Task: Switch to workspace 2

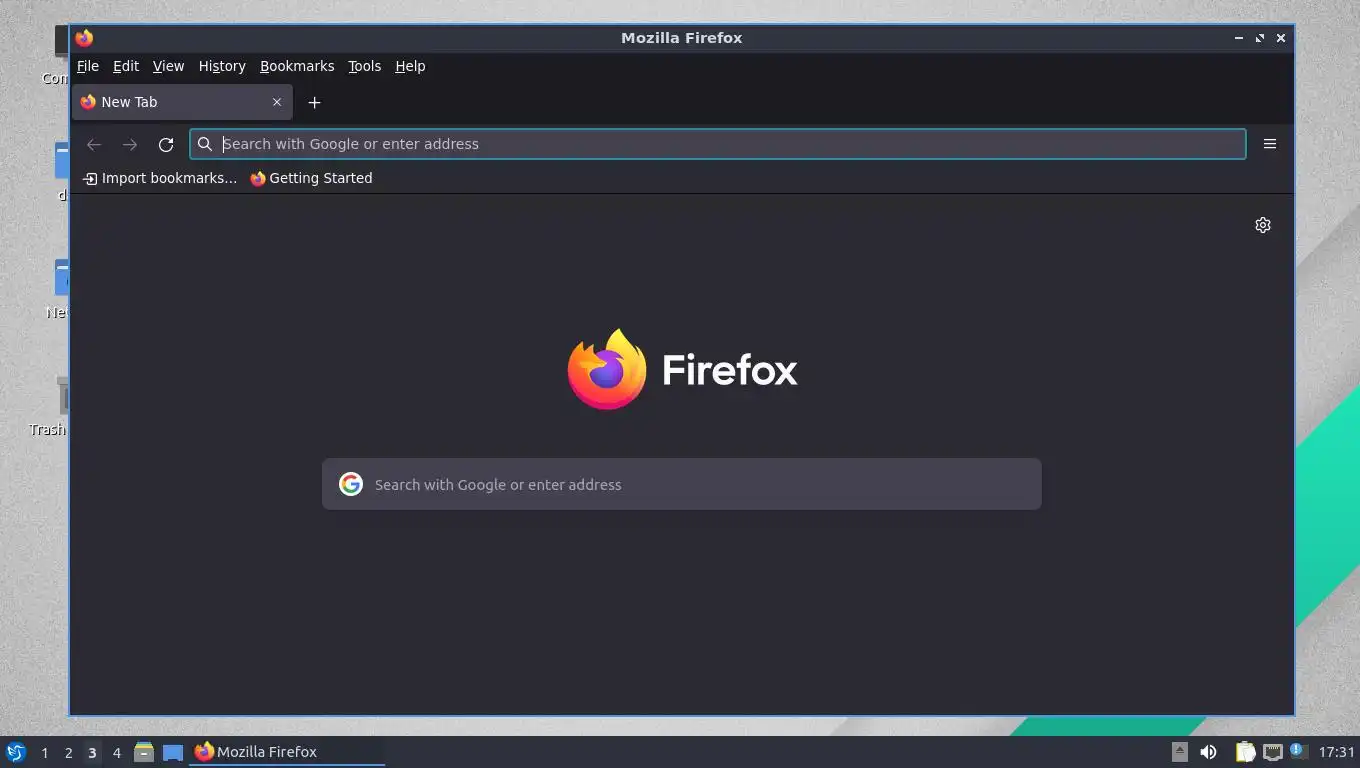Action: tap(68, 753)
